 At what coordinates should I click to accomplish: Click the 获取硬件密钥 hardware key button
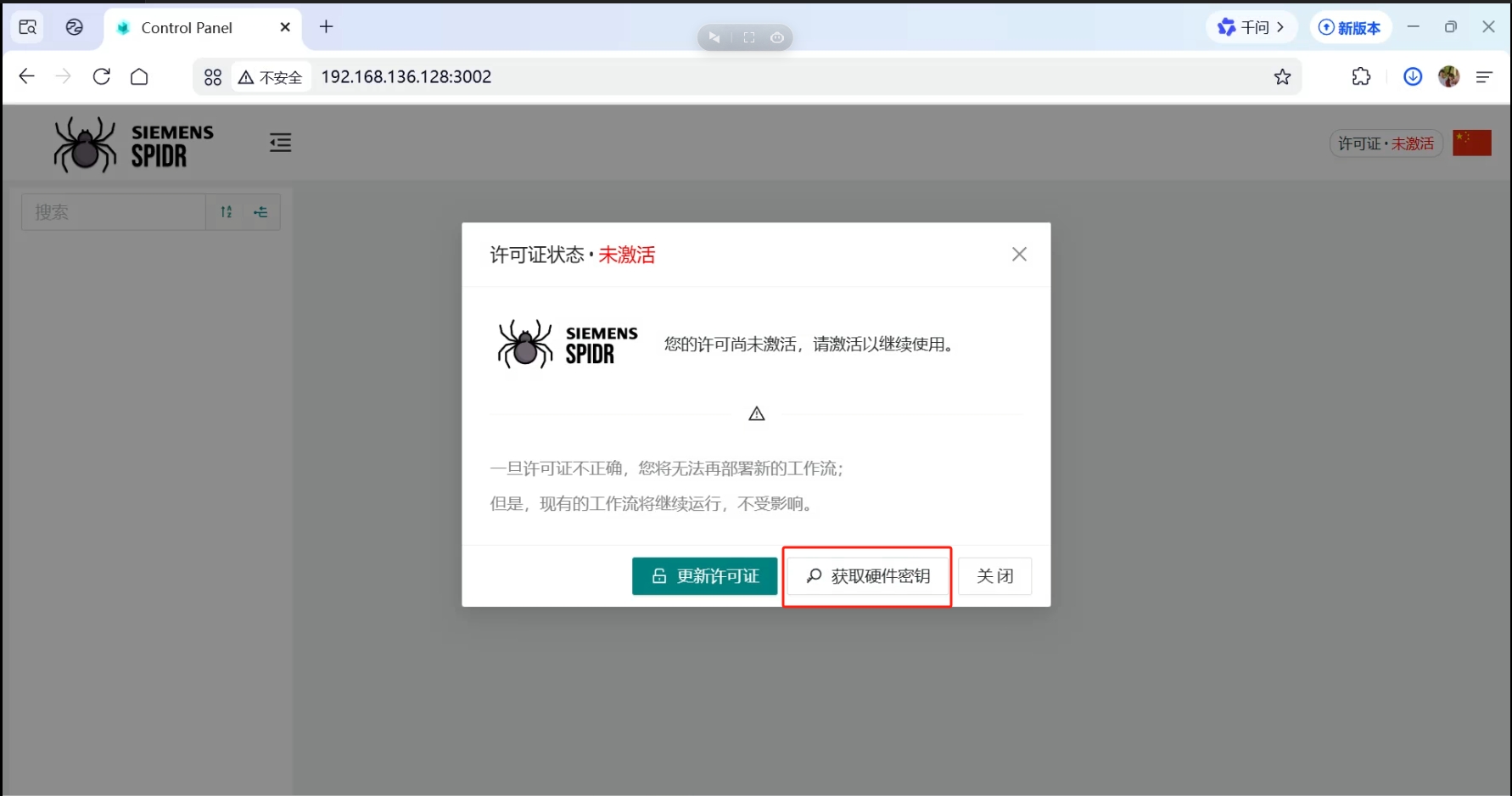pyautogui.click(x=867, y=576)
